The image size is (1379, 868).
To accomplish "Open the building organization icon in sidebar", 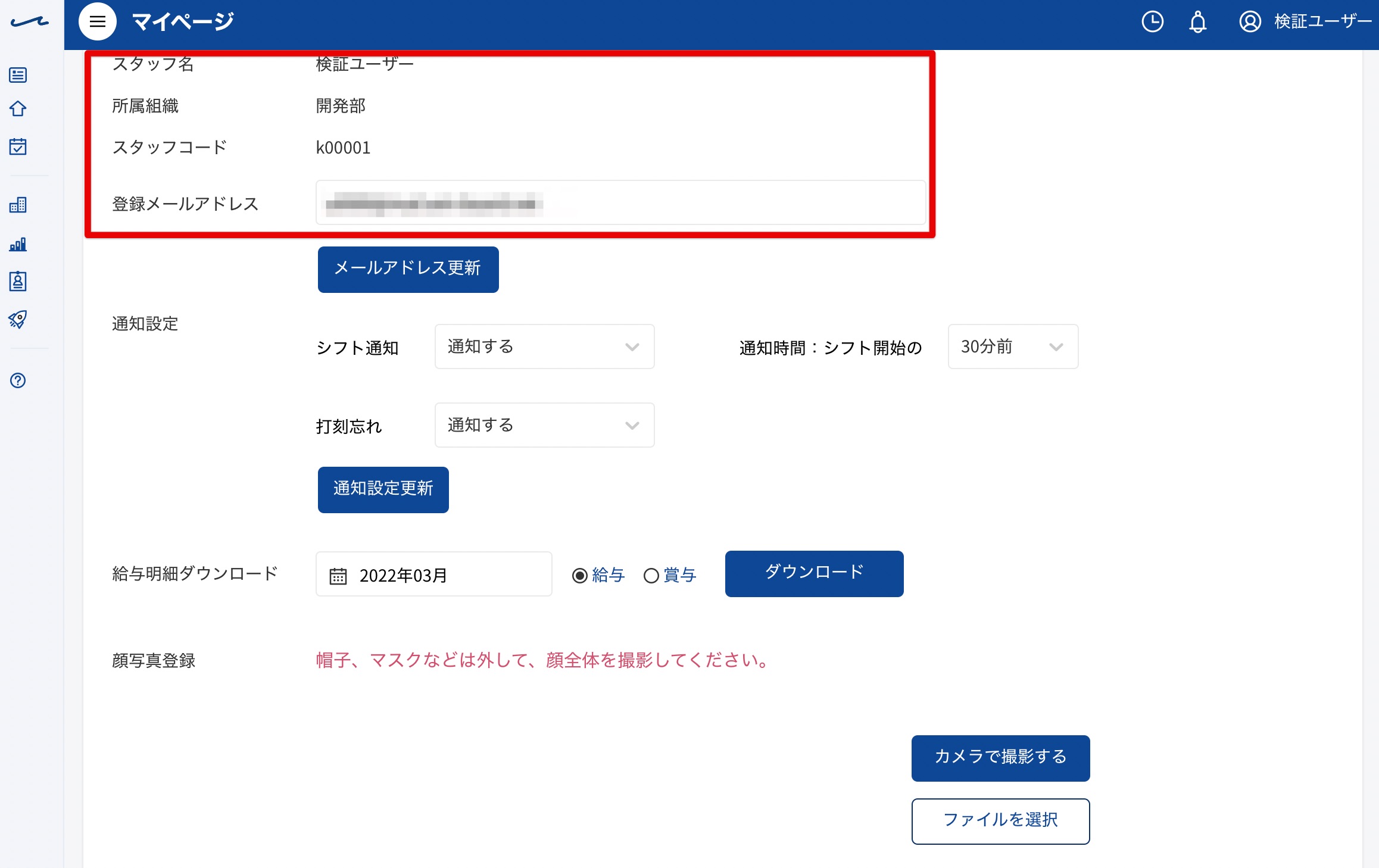I will [18, 205].
